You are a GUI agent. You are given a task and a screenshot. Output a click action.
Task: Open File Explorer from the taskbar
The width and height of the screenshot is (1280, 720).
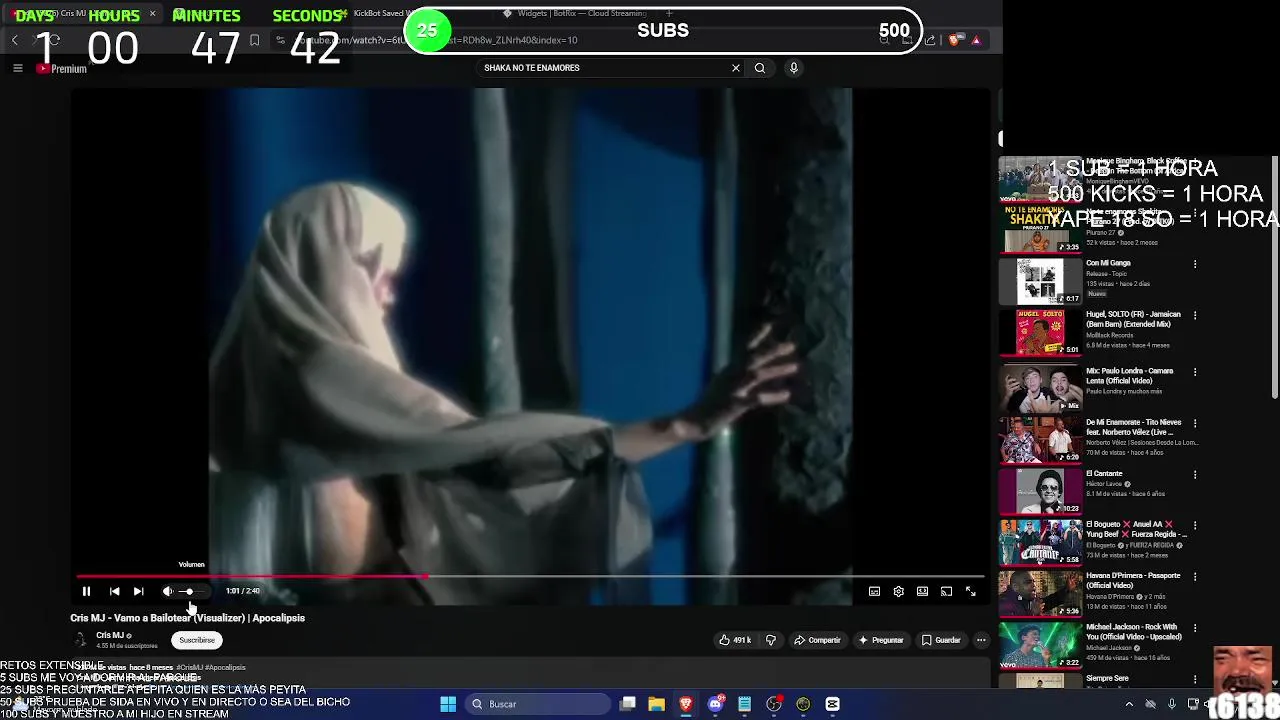point(656,704)
